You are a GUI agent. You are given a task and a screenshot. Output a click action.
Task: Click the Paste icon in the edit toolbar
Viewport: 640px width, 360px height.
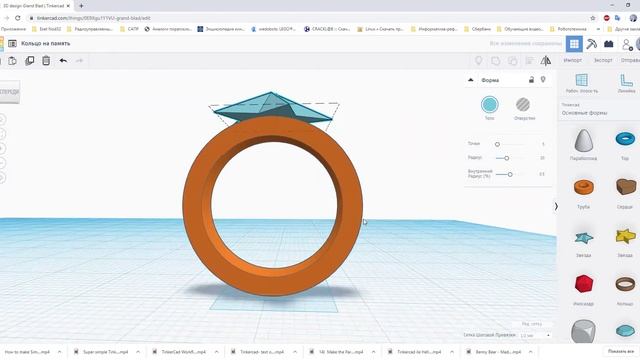tap(12, 61)
